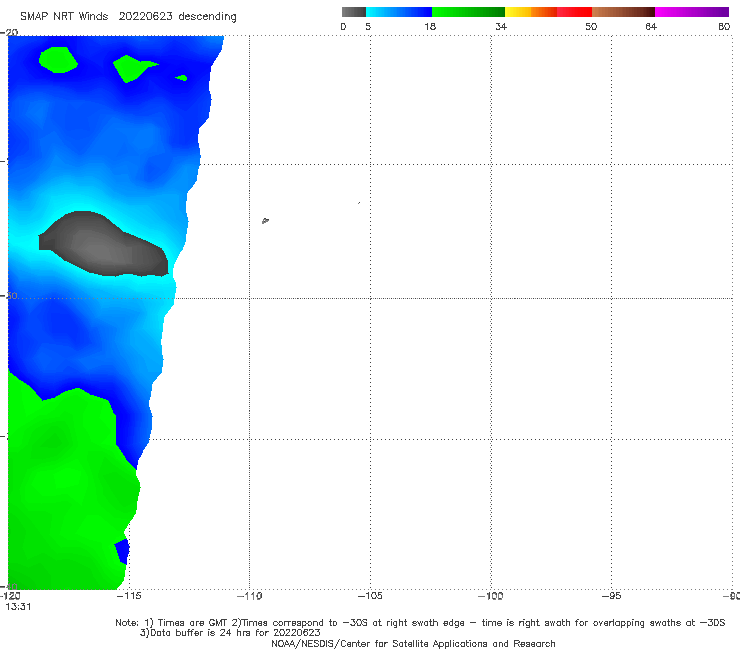Click the NOAA/NESDIS credit line
The image size is (740, 650).
coord(413,644)
